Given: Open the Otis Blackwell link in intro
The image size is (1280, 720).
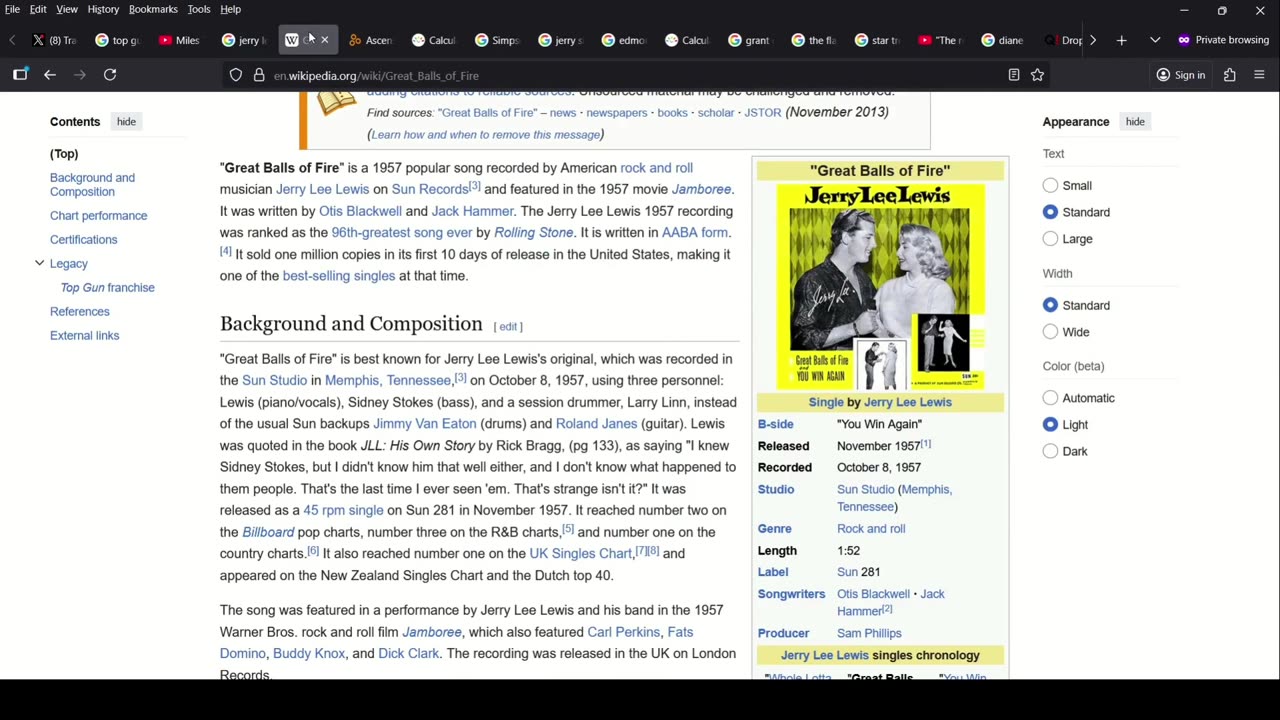Looking at the screenshot, I should coord(360,211).
